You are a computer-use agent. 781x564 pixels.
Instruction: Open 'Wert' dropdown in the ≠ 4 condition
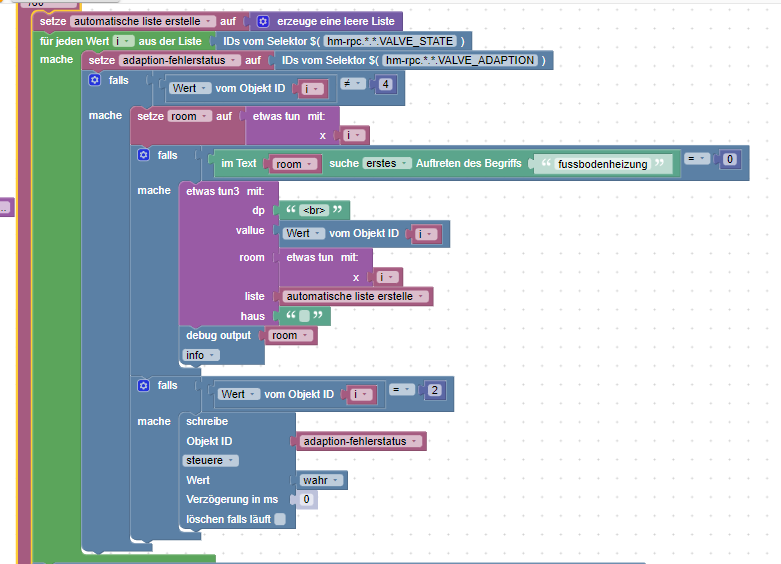tap(189, 88)
